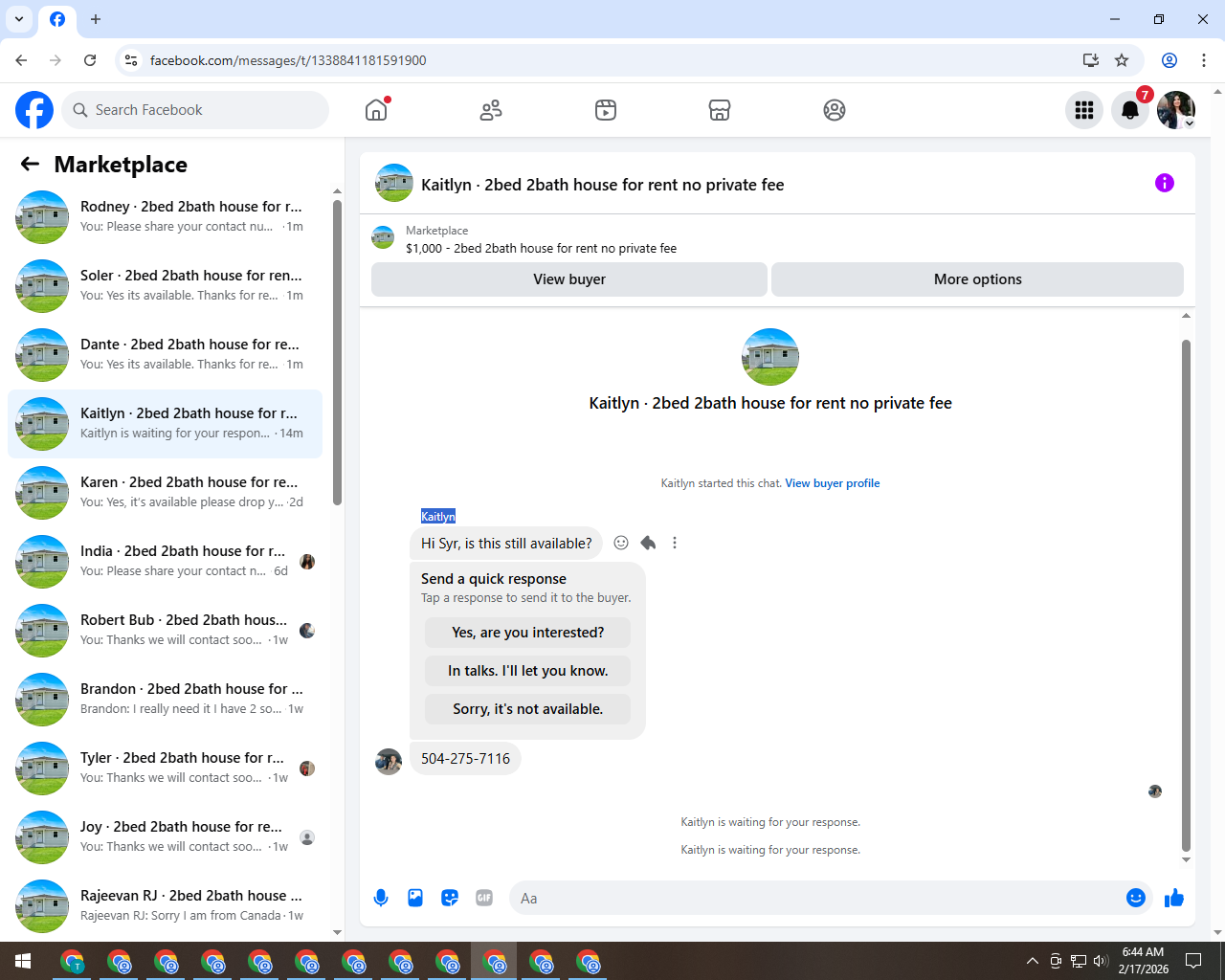
Task: Click the back arrow beside Marketplace
Action: pyautogui.click(x=30, y=164)
